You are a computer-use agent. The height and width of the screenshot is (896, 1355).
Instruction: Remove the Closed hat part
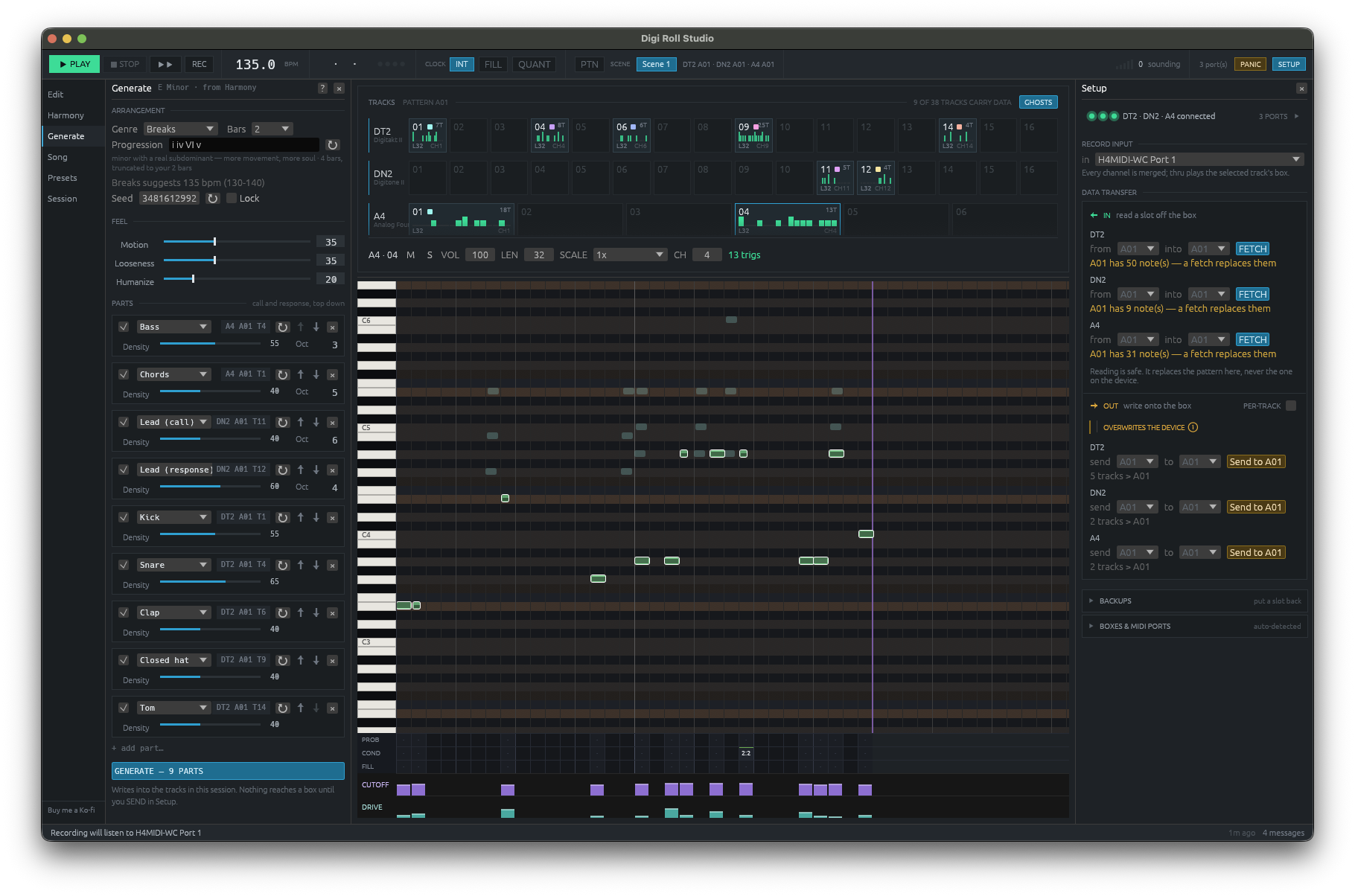pyautogui.click(x=333, y=660)
